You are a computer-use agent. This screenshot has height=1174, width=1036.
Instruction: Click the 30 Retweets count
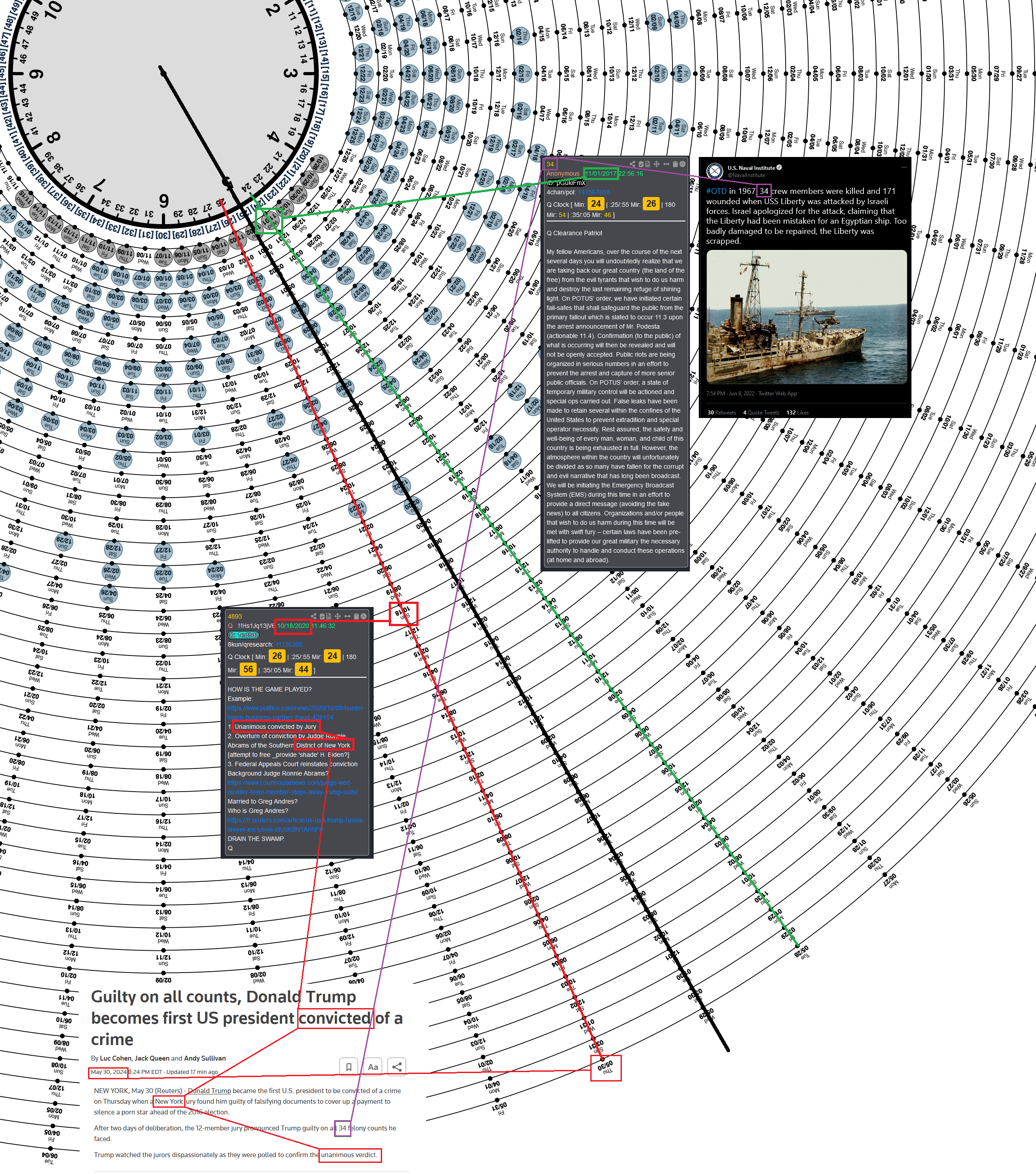(x=722, y=412)
